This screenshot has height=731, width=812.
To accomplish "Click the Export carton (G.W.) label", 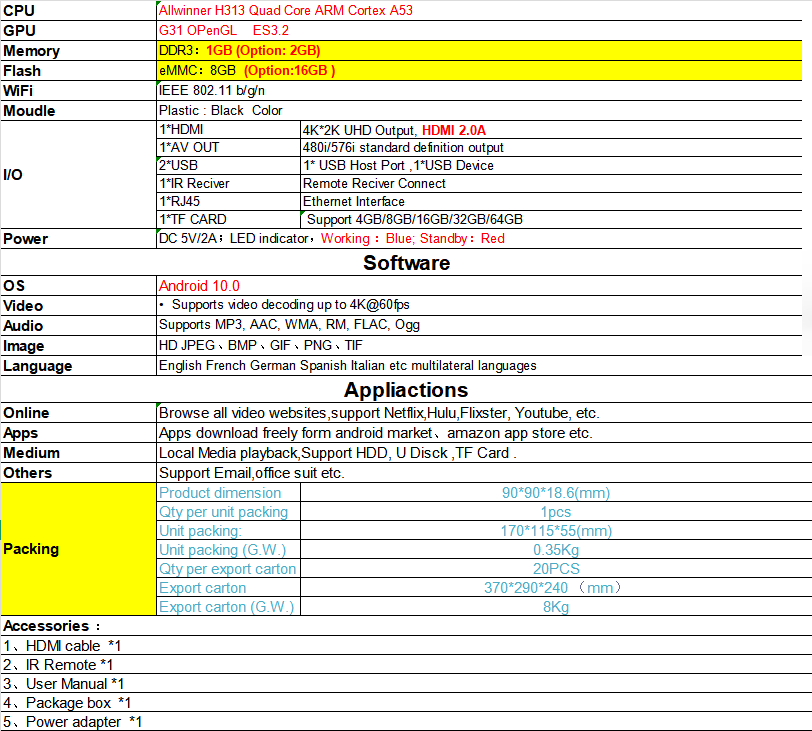I will click(226, 607).
